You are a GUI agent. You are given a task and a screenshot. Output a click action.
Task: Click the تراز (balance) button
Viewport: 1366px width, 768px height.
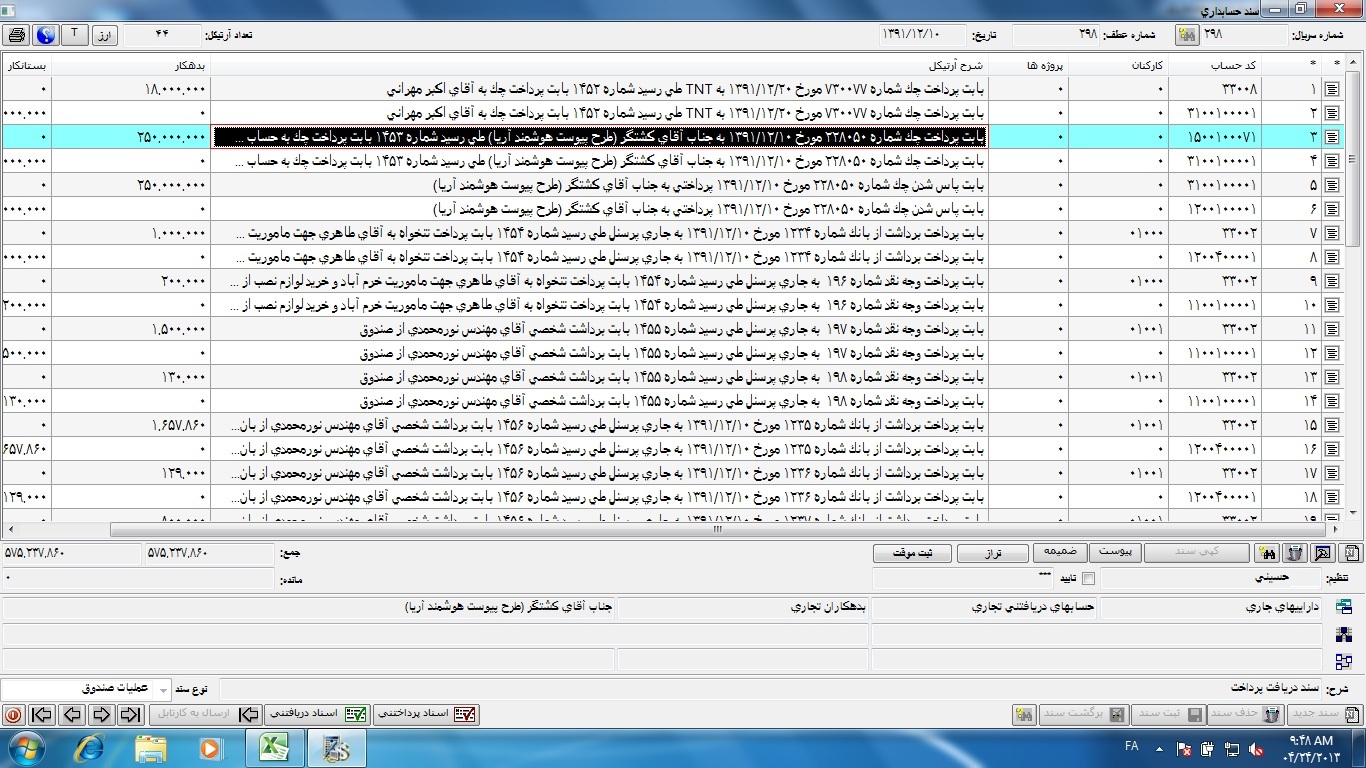992,553
